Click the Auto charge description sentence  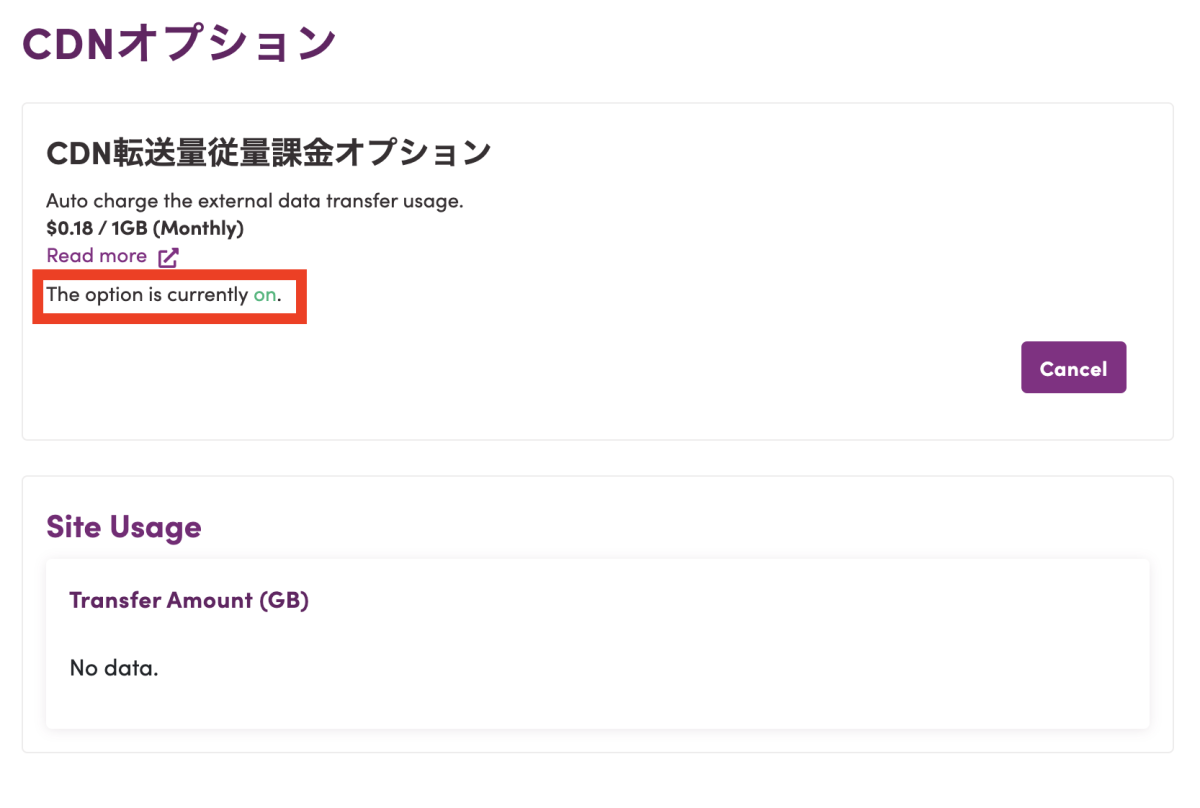click(x=254, y=201)
